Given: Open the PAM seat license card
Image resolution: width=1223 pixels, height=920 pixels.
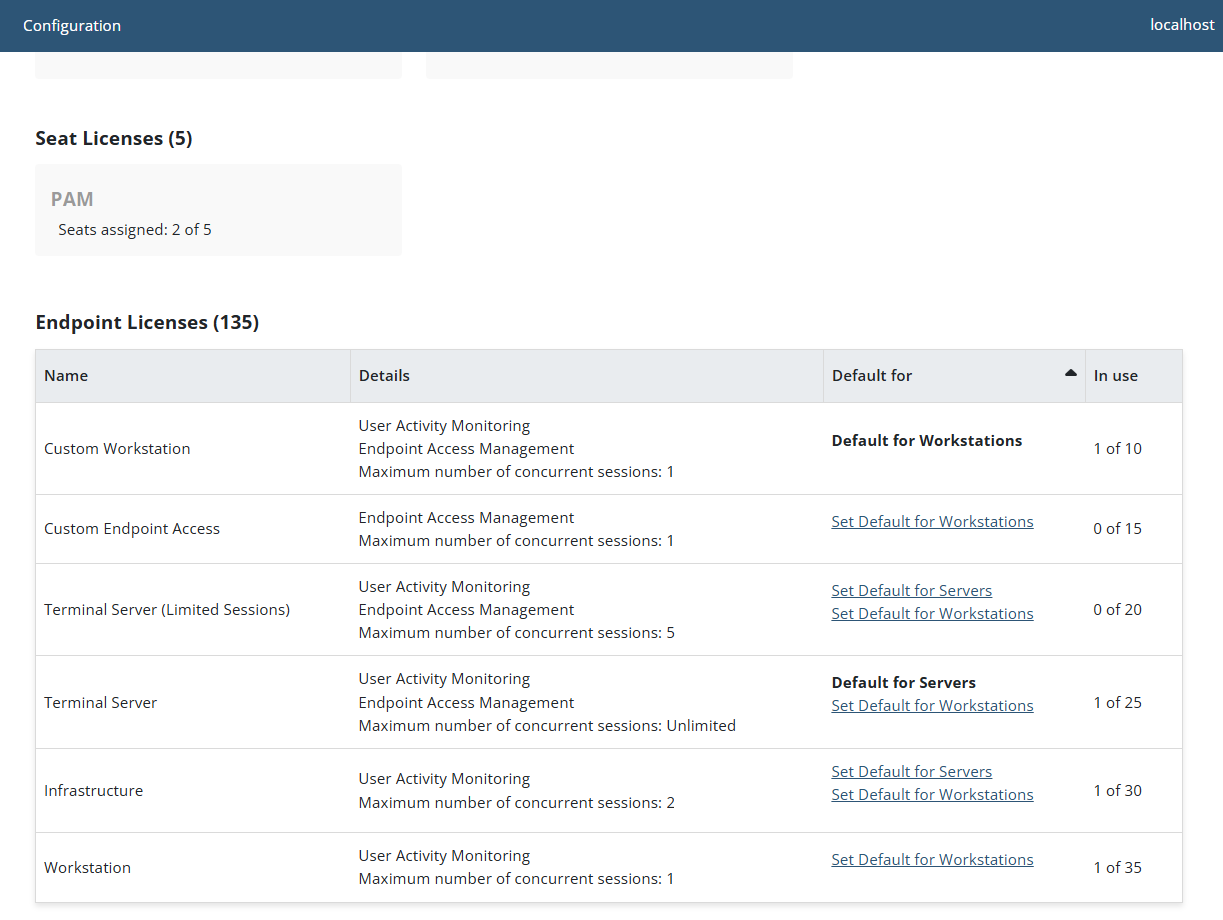Looking at the screenshot, I should click(x=218, y=210).
